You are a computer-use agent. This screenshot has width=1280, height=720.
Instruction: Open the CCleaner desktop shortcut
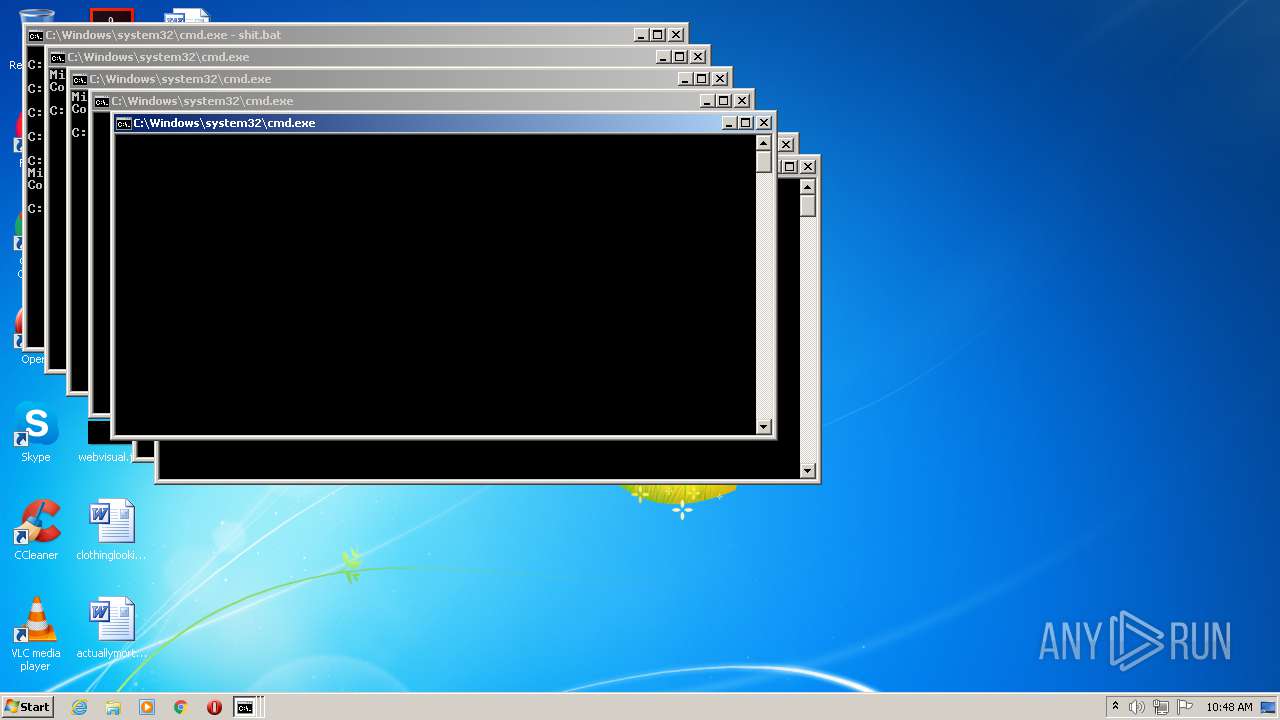pos(36,530)
